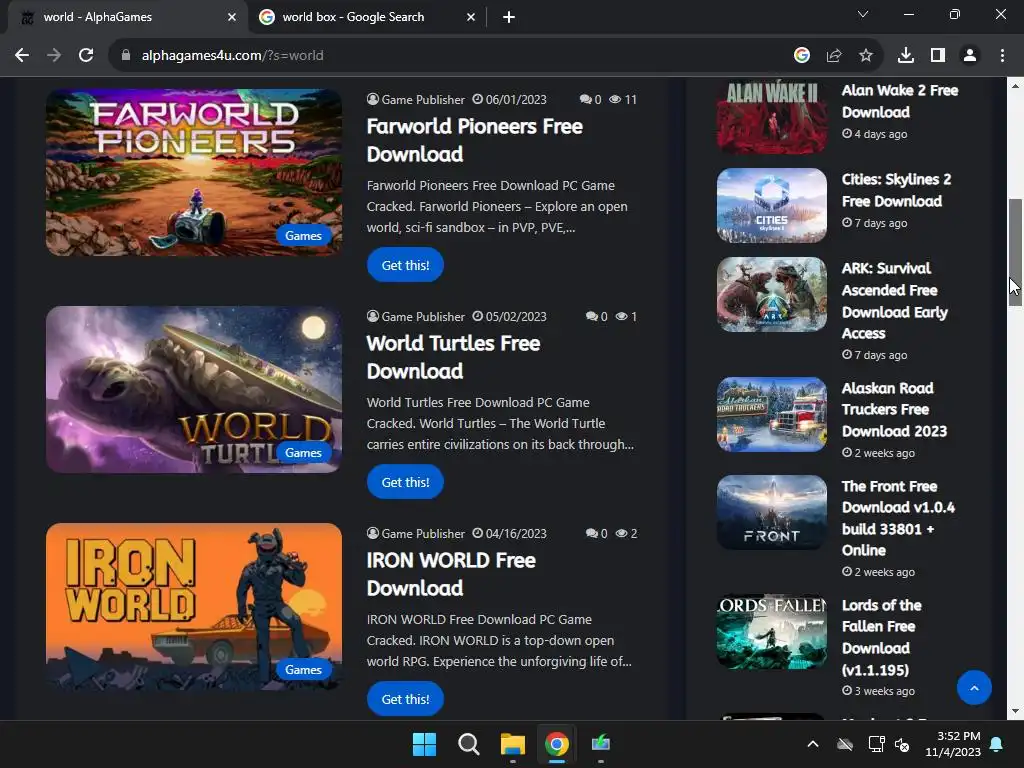This screenshot has width=1024, height=768.
Task: Click comment count icon on IRON WORLD
Action: coord(592,533)
